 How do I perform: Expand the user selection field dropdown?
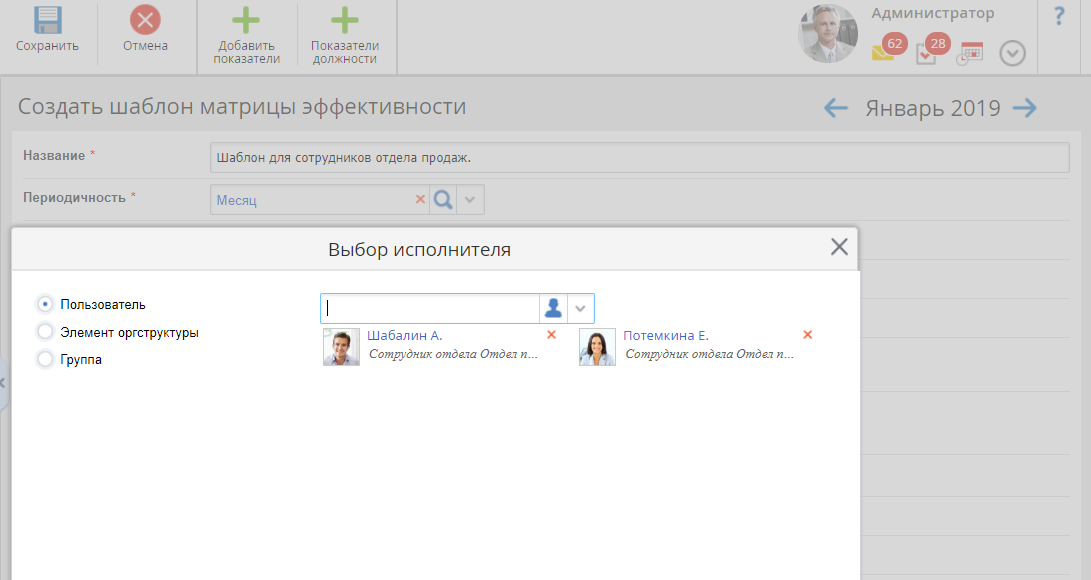(x=580, y=308)
